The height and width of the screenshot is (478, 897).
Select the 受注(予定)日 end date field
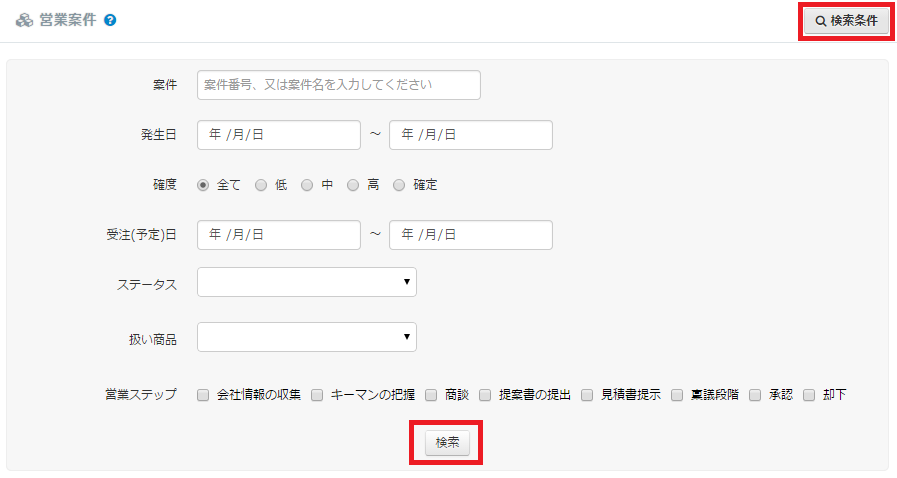(470, 235)
